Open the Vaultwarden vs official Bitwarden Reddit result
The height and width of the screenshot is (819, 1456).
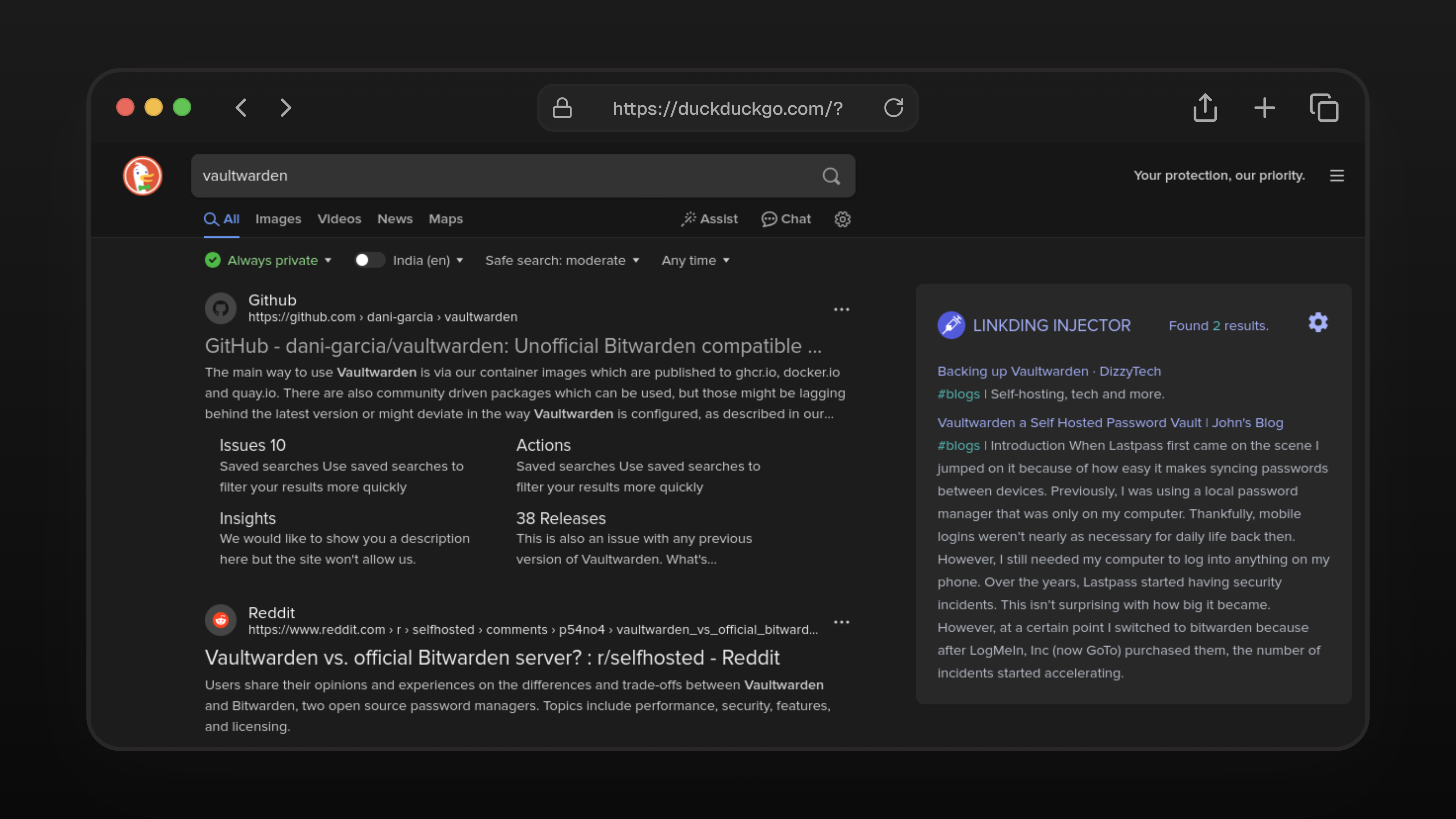(492, 657)
